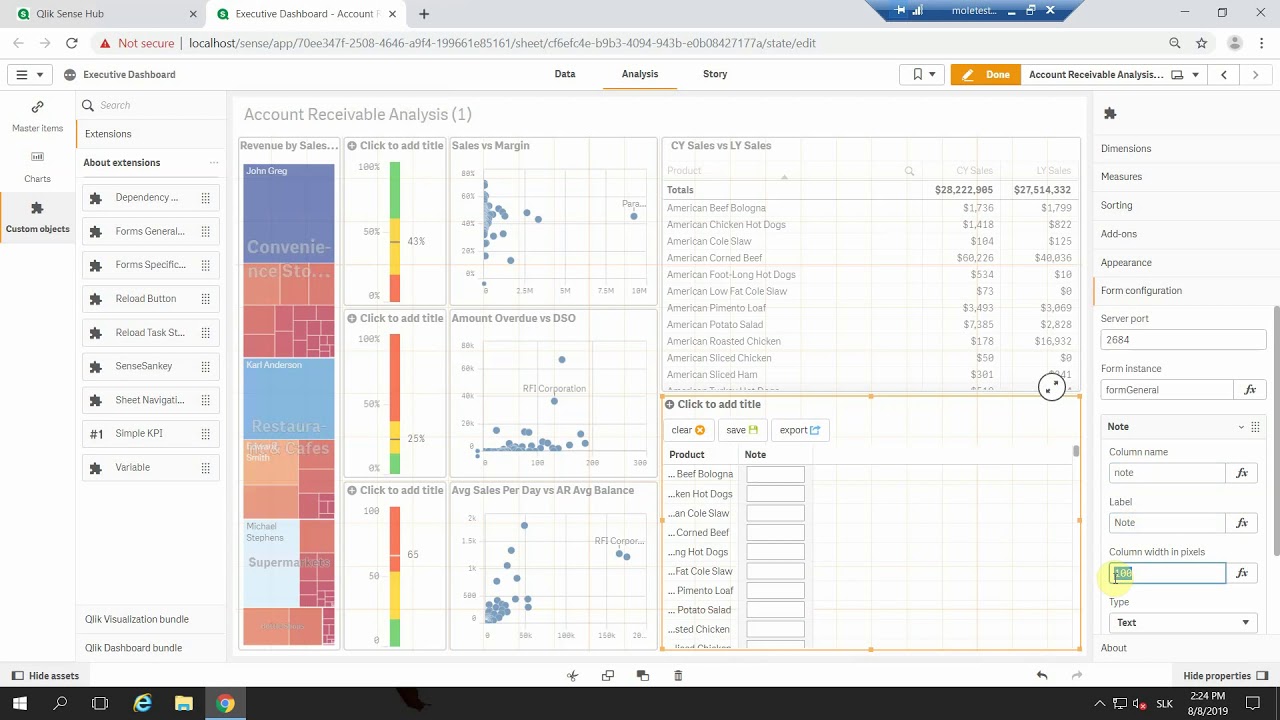Open the sheet selector dropdown
Image resolution: width=1280 pixels, height=720 pixels.
tap(1184, 75)
